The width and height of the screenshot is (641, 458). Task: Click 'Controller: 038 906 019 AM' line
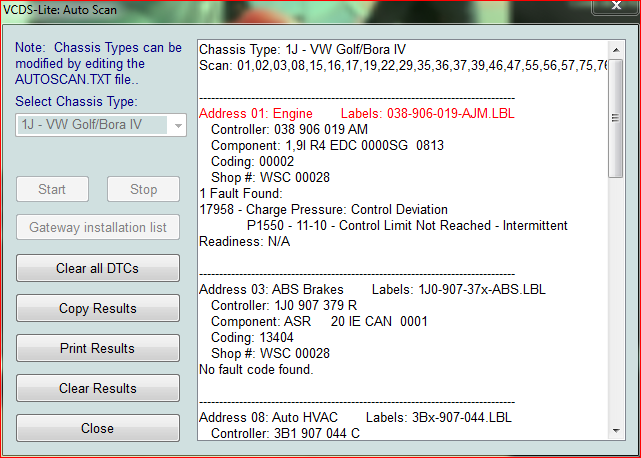tap(289, 130)
